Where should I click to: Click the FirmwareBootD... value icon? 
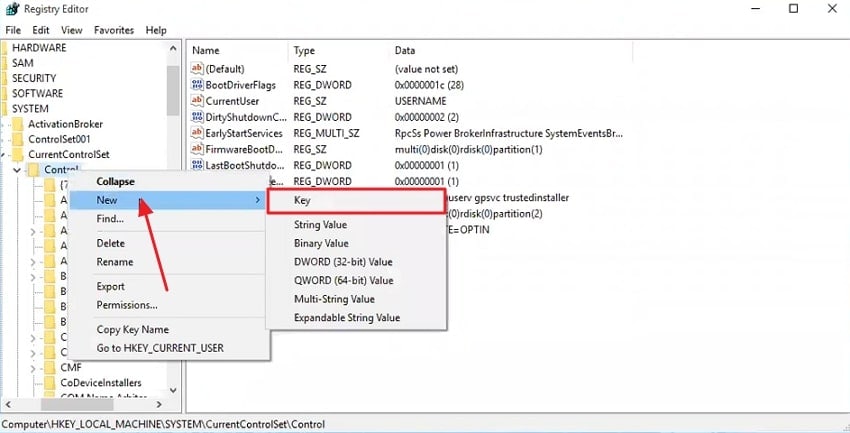197,149
